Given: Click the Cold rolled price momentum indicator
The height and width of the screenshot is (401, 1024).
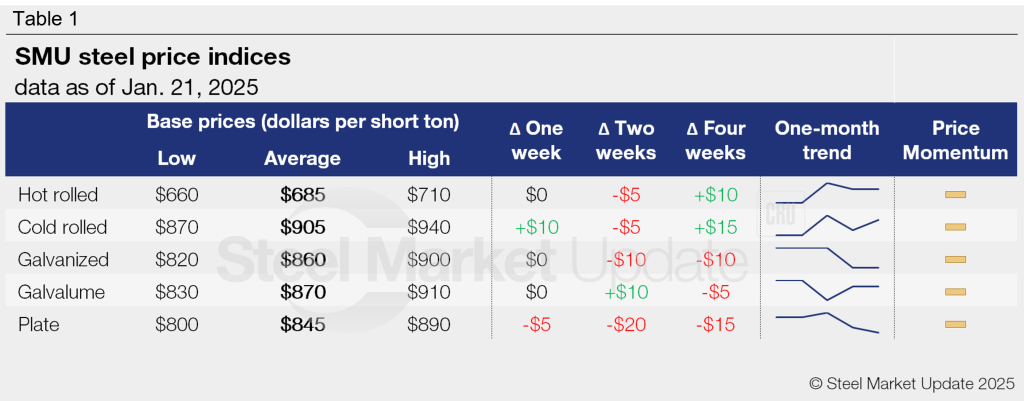Looking at the screenshot, I should (x=955, y=227).
